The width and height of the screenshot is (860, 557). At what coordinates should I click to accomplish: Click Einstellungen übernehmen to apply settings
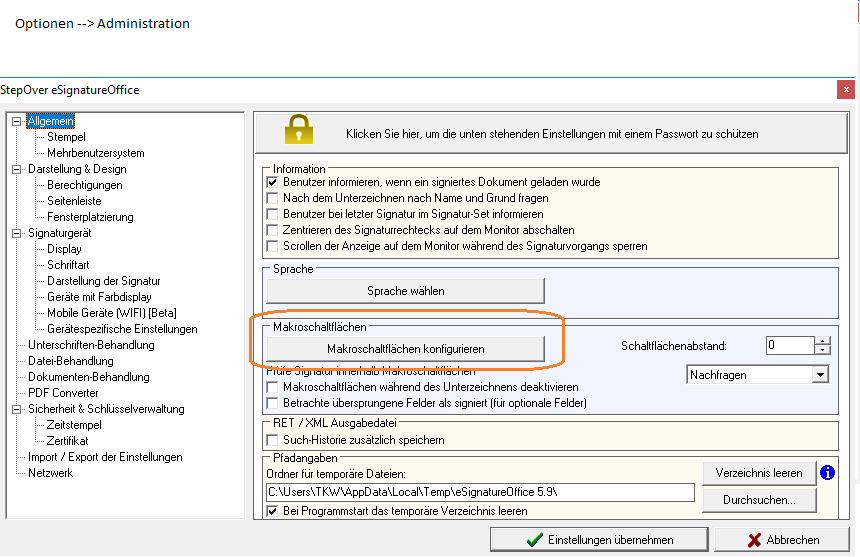599,540
